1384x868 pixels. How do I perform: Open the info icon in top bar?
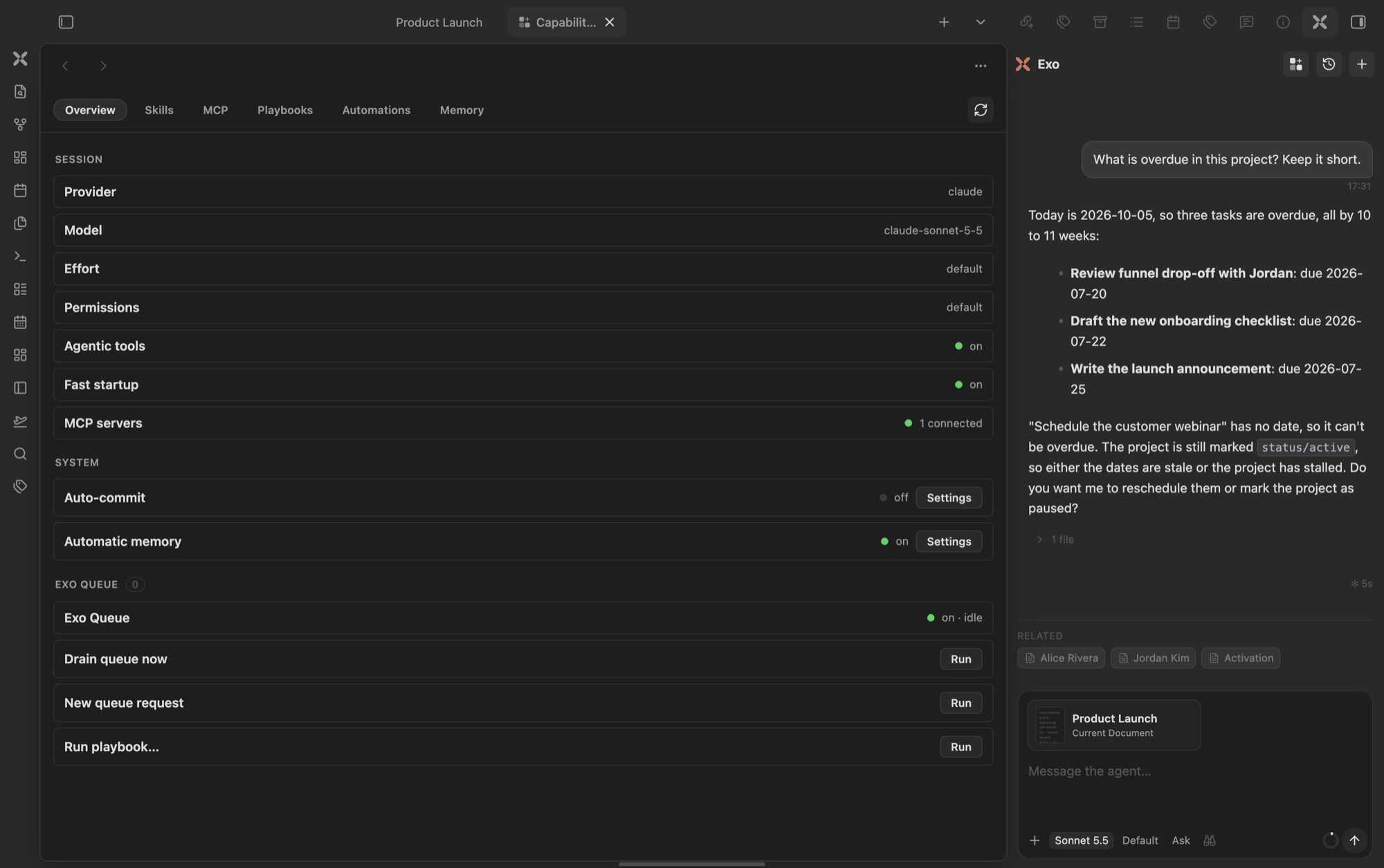[x=1283, y=22]
